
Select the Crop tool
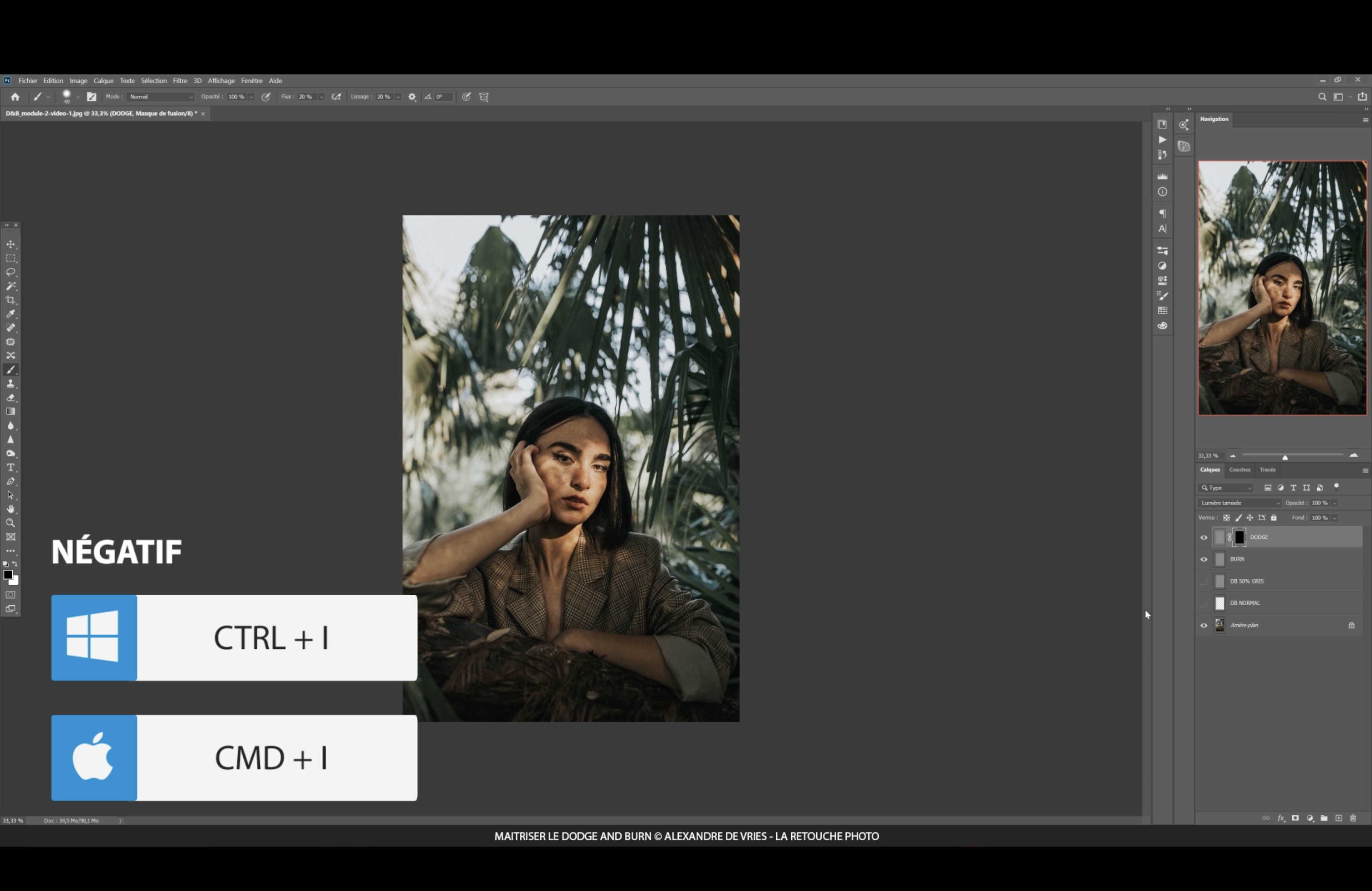[11, 300]
